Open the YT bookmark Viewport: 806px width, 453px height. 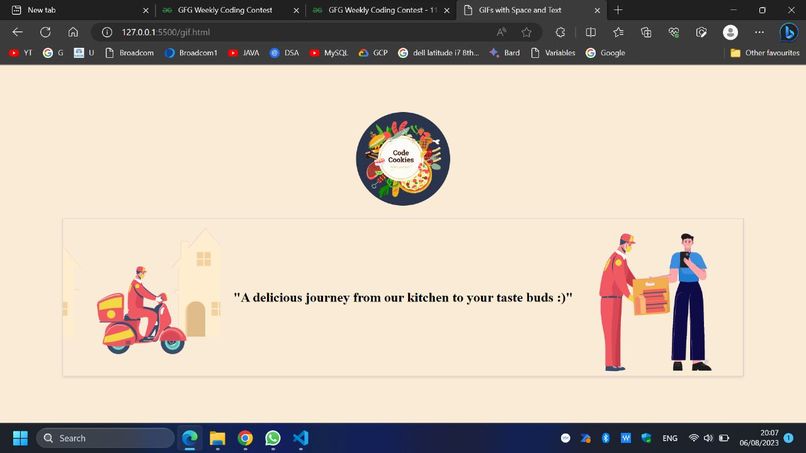21,52
